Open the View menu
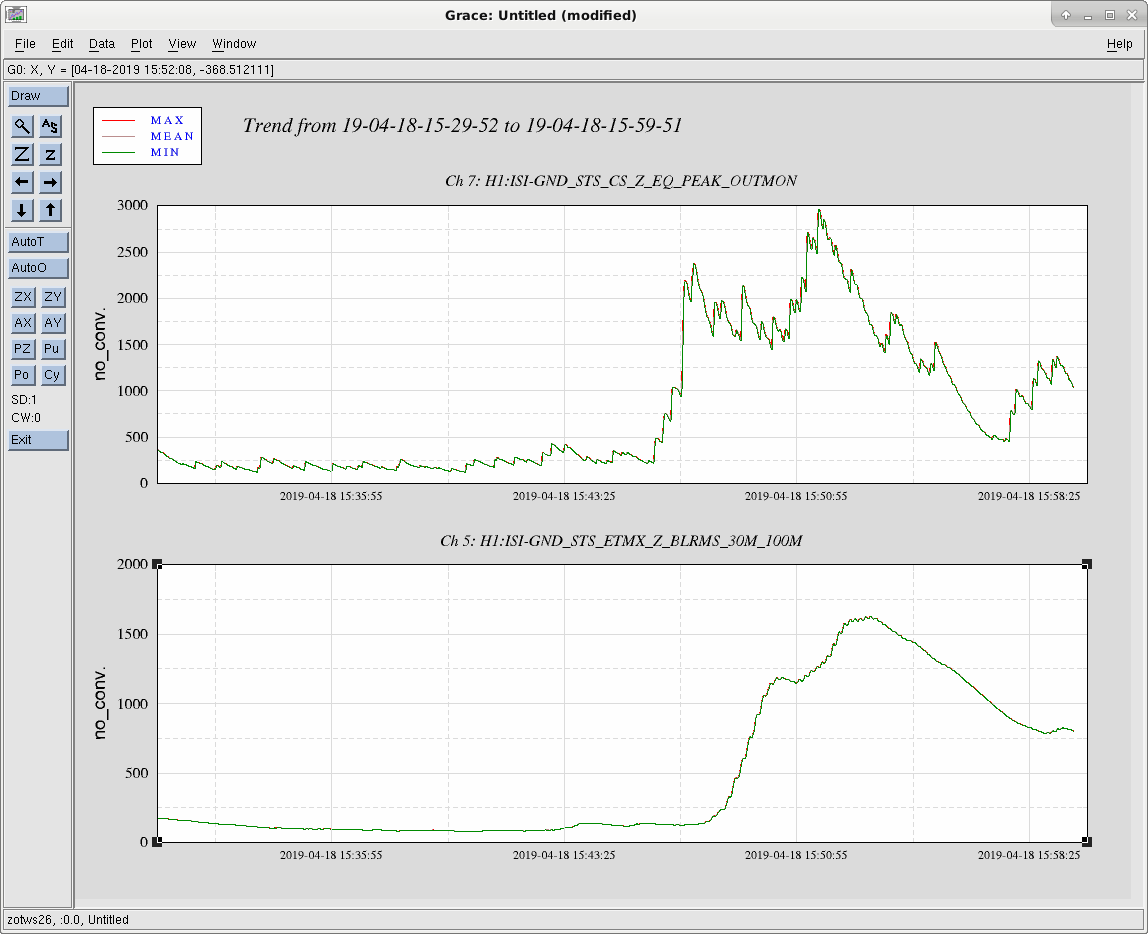This screenshot has width=1148, height=934. (x=182, y=44)
